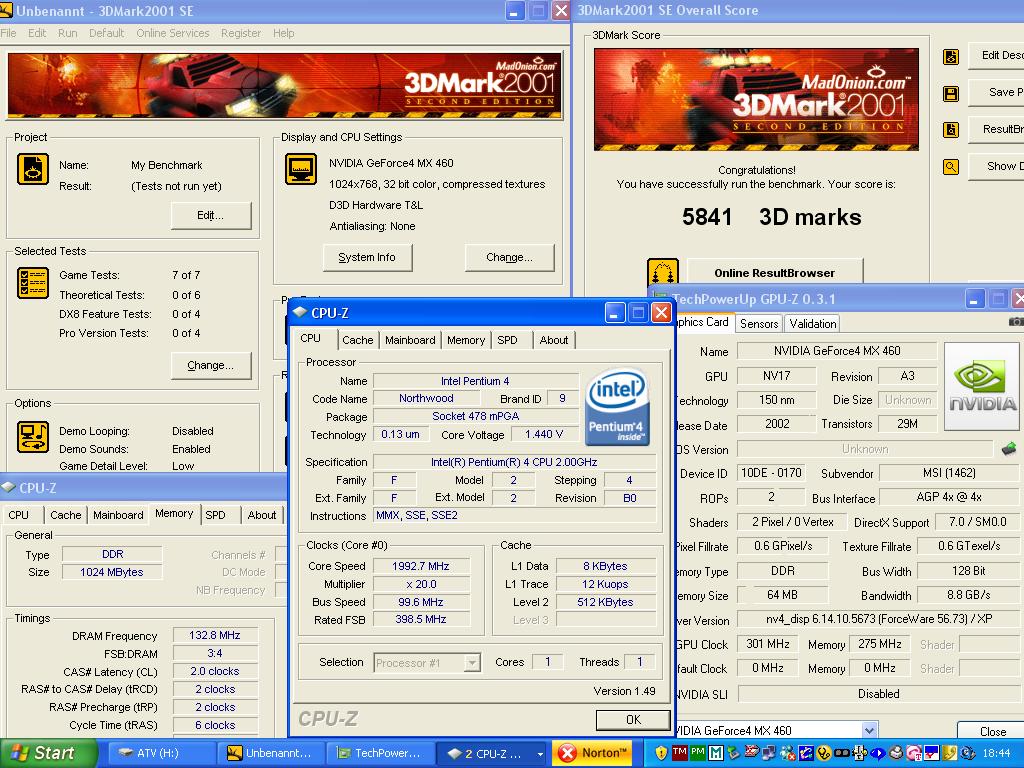This screenshot has height=768, width=1024.
Task: Switch to the Cache tab in front CPU-Z
Action: [x=357, y=340]
